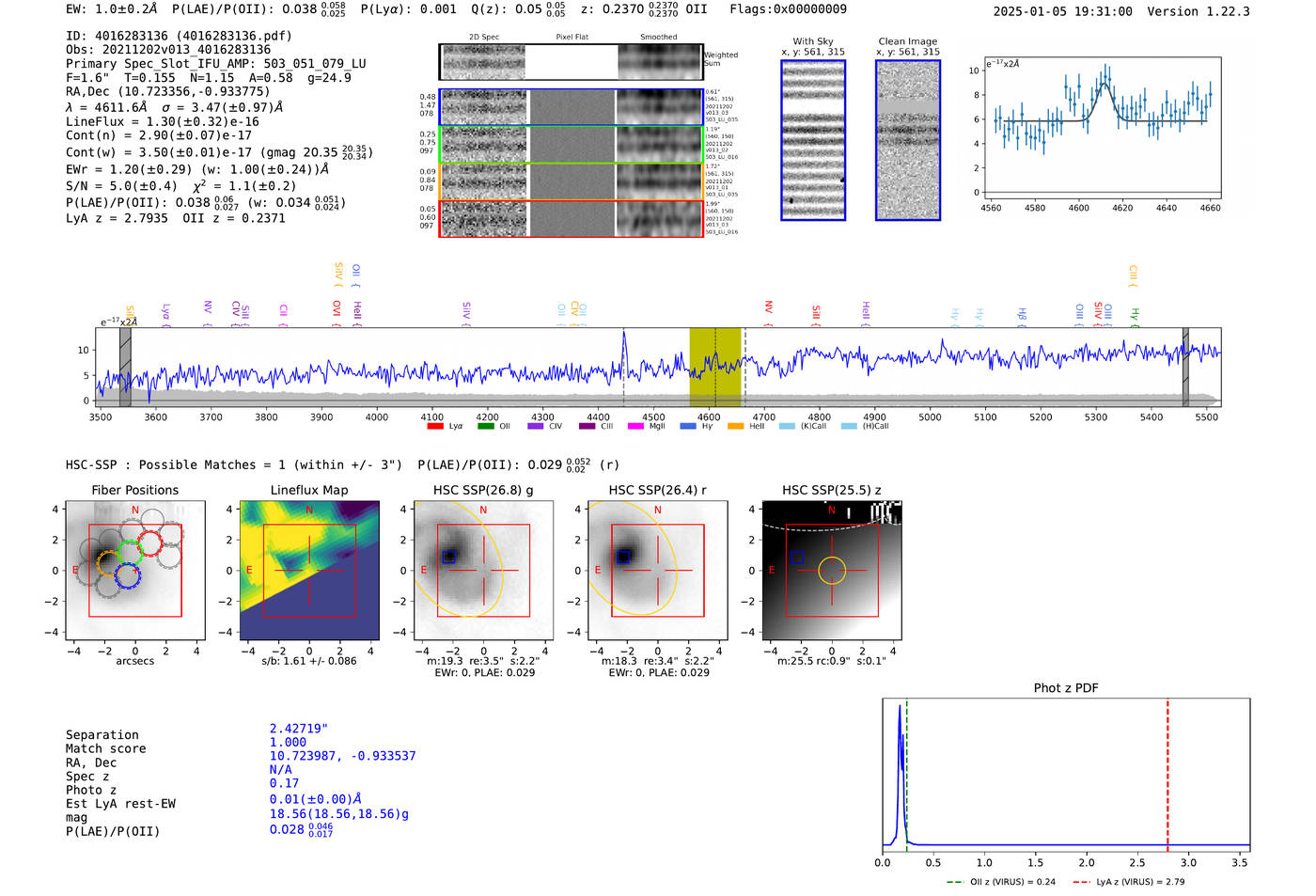Click 2D Spec cutout in red-framed row
Screen dimensions: 1316x896
(x=483, y=219)
